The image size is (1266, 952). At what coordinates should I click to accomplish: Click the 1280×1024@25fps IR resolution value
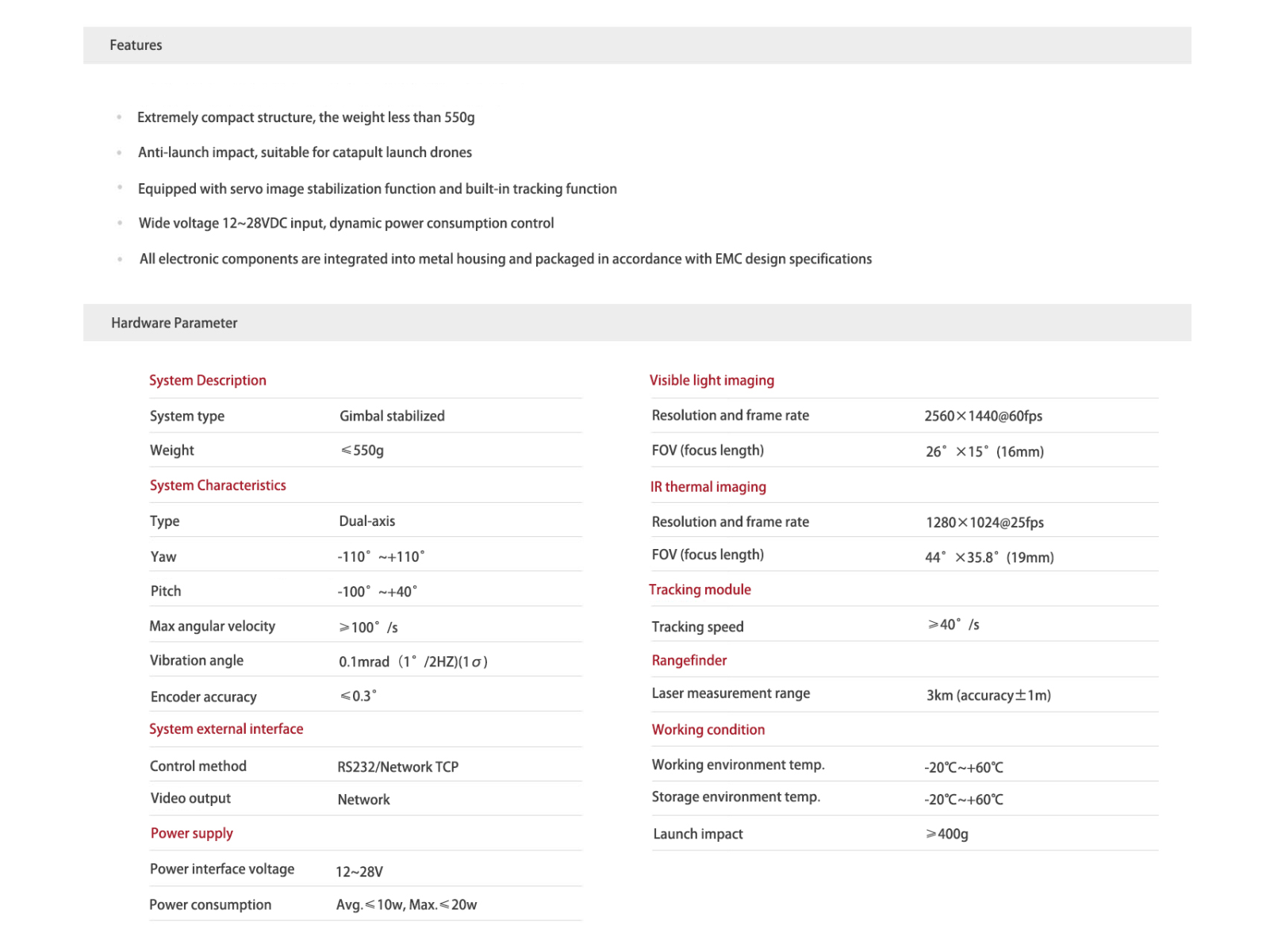click(x=984, y=522)
